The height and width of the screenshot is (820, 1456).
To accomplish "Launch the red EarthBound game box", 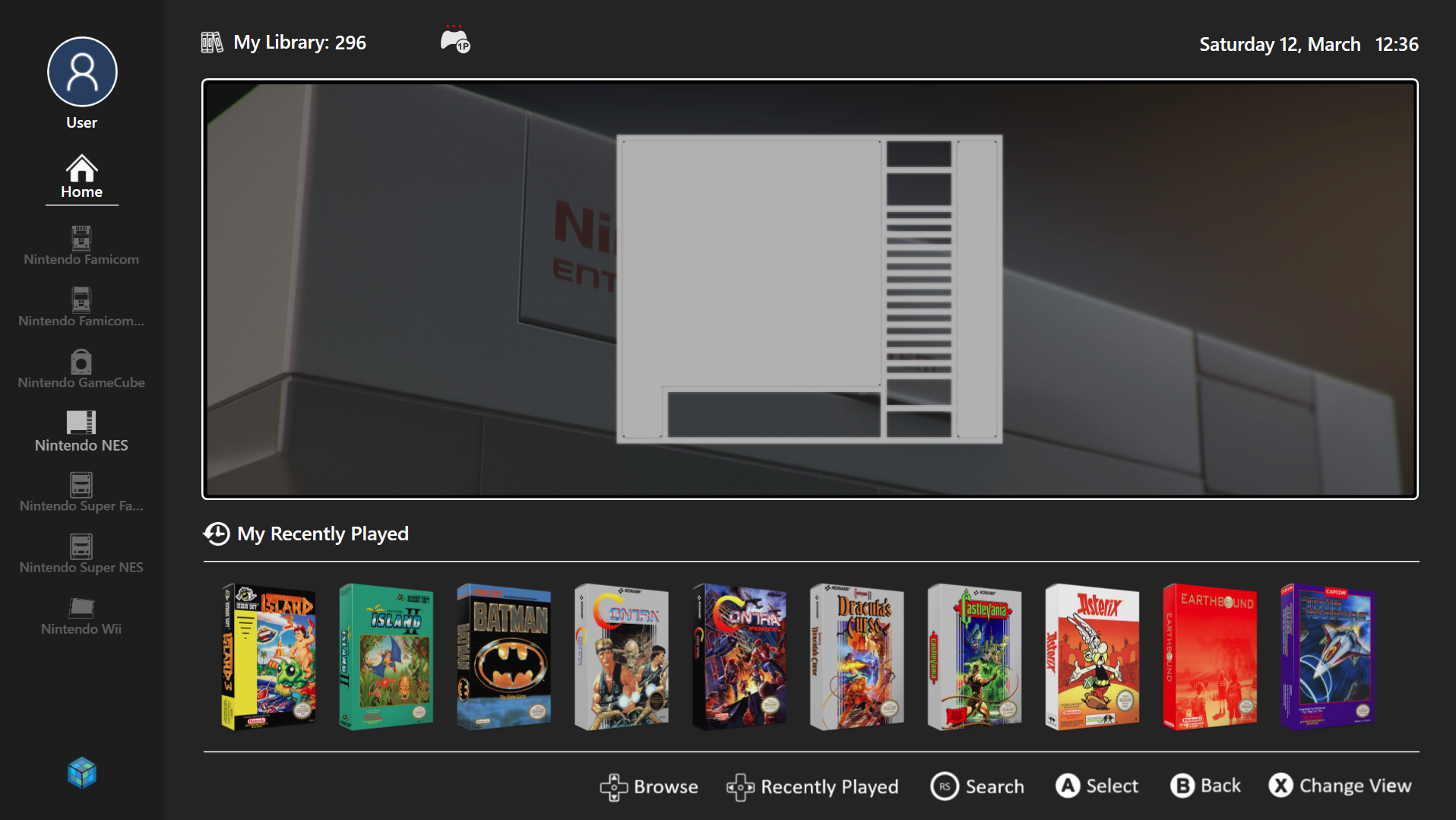I will tap(1211, 657).
